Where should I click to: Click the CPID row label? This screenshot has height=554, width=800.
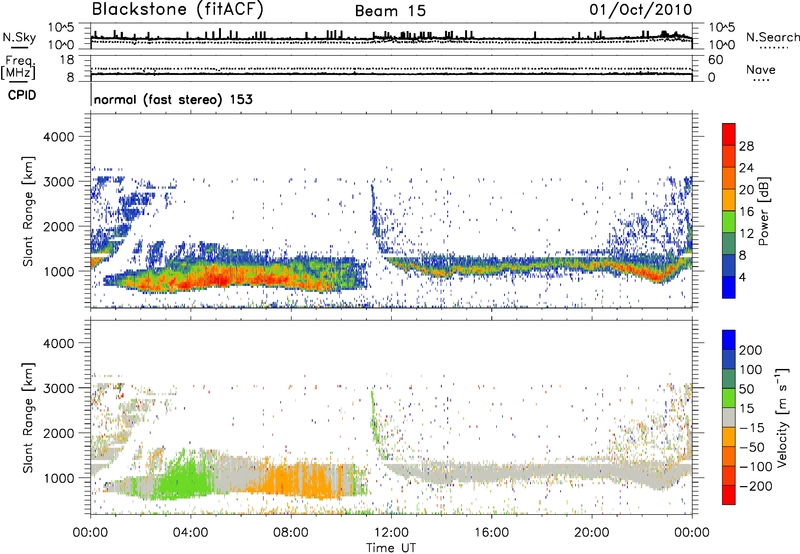click(x=22, y=95)
